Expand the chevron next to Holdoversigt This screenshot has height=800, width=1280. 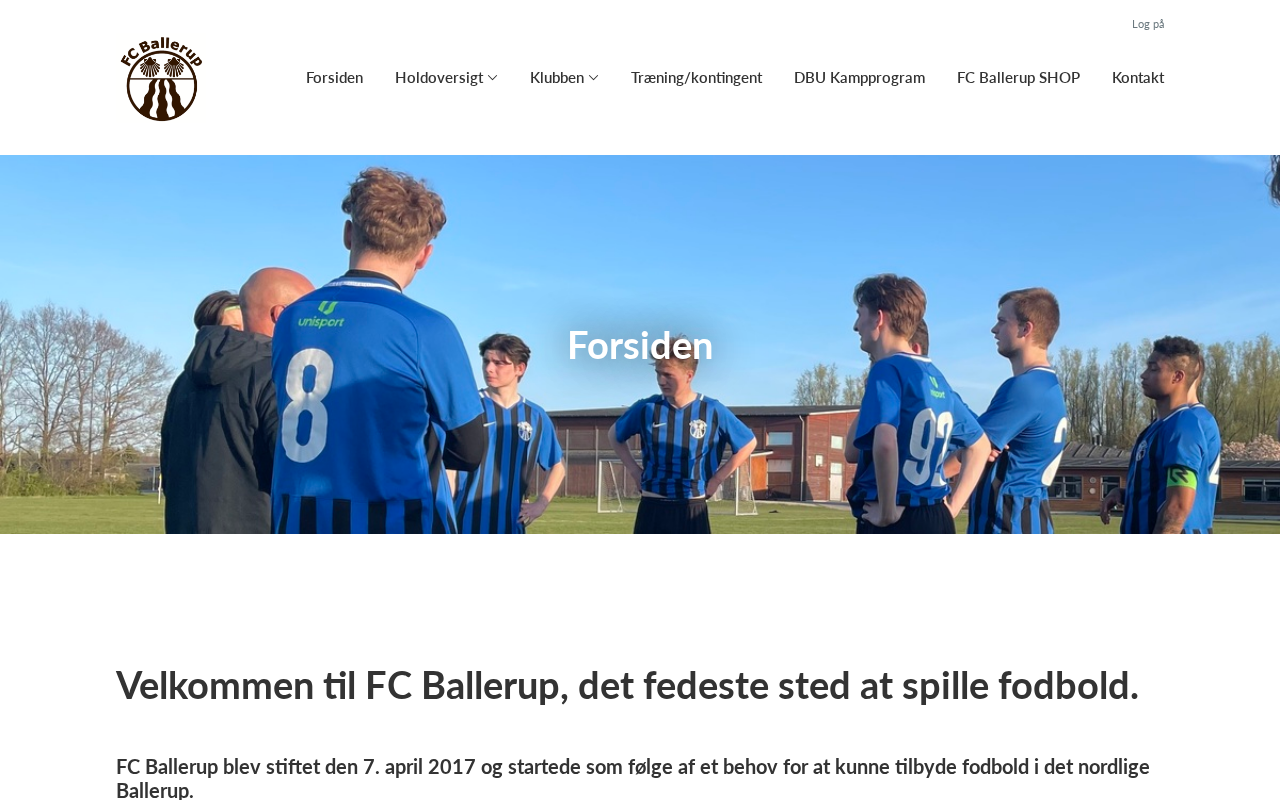492,78
